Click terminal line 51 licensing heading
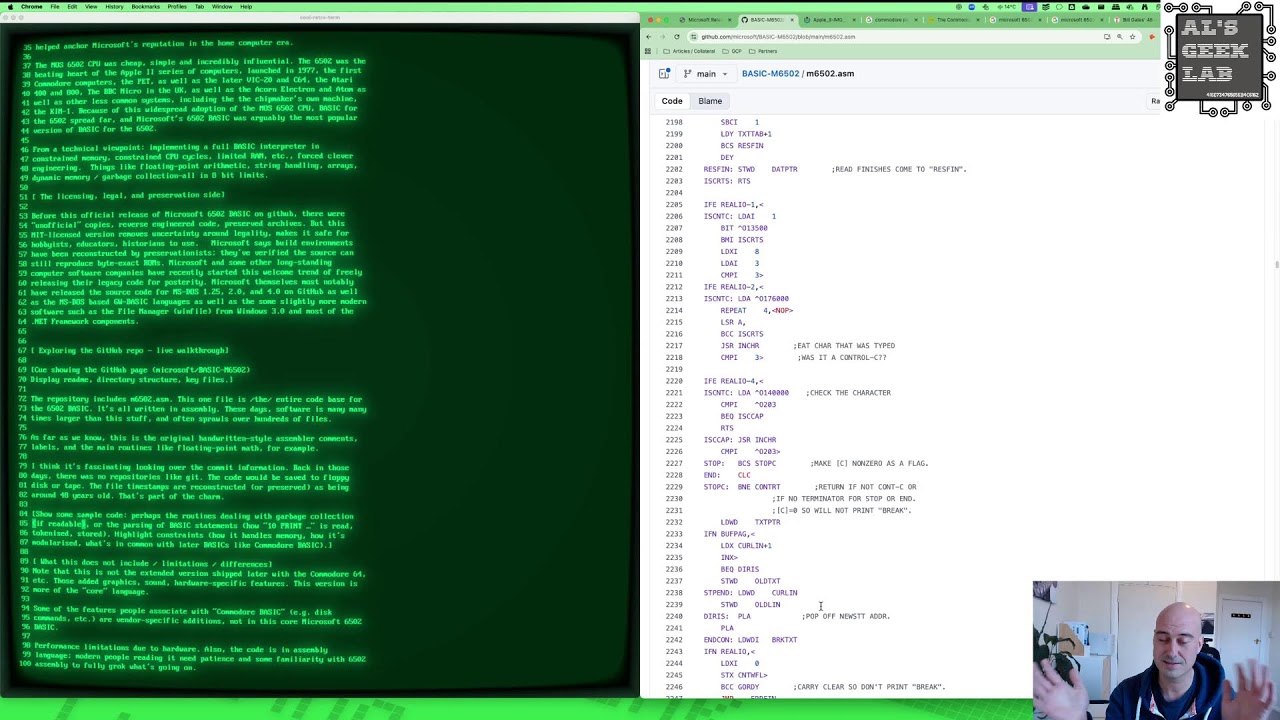 pos(121,195)
